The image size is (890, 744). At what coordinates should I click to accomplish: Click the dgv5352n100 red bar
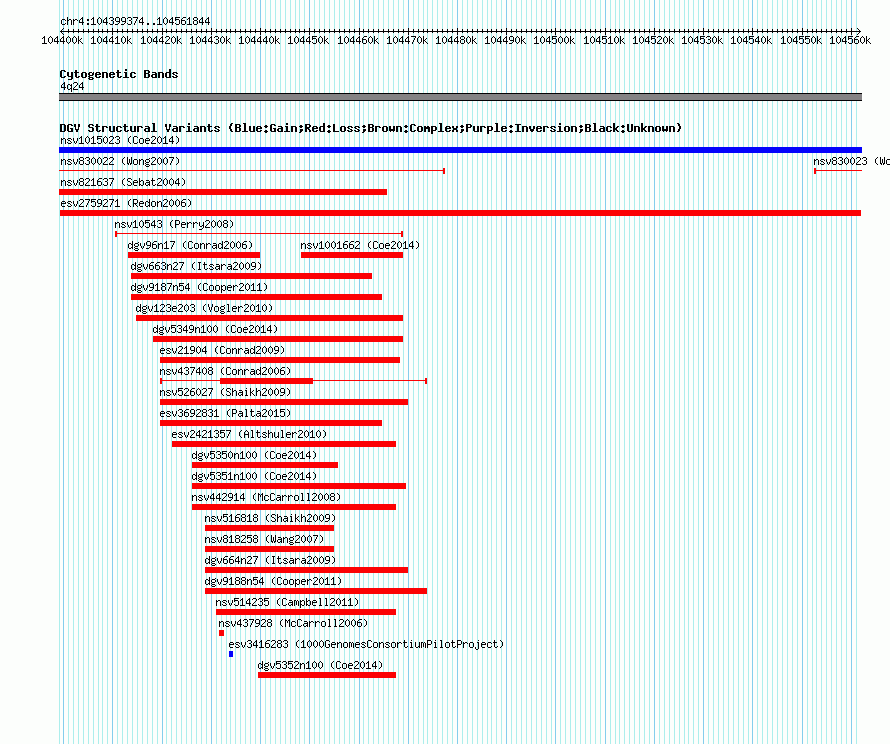click(x=327, y=675)
